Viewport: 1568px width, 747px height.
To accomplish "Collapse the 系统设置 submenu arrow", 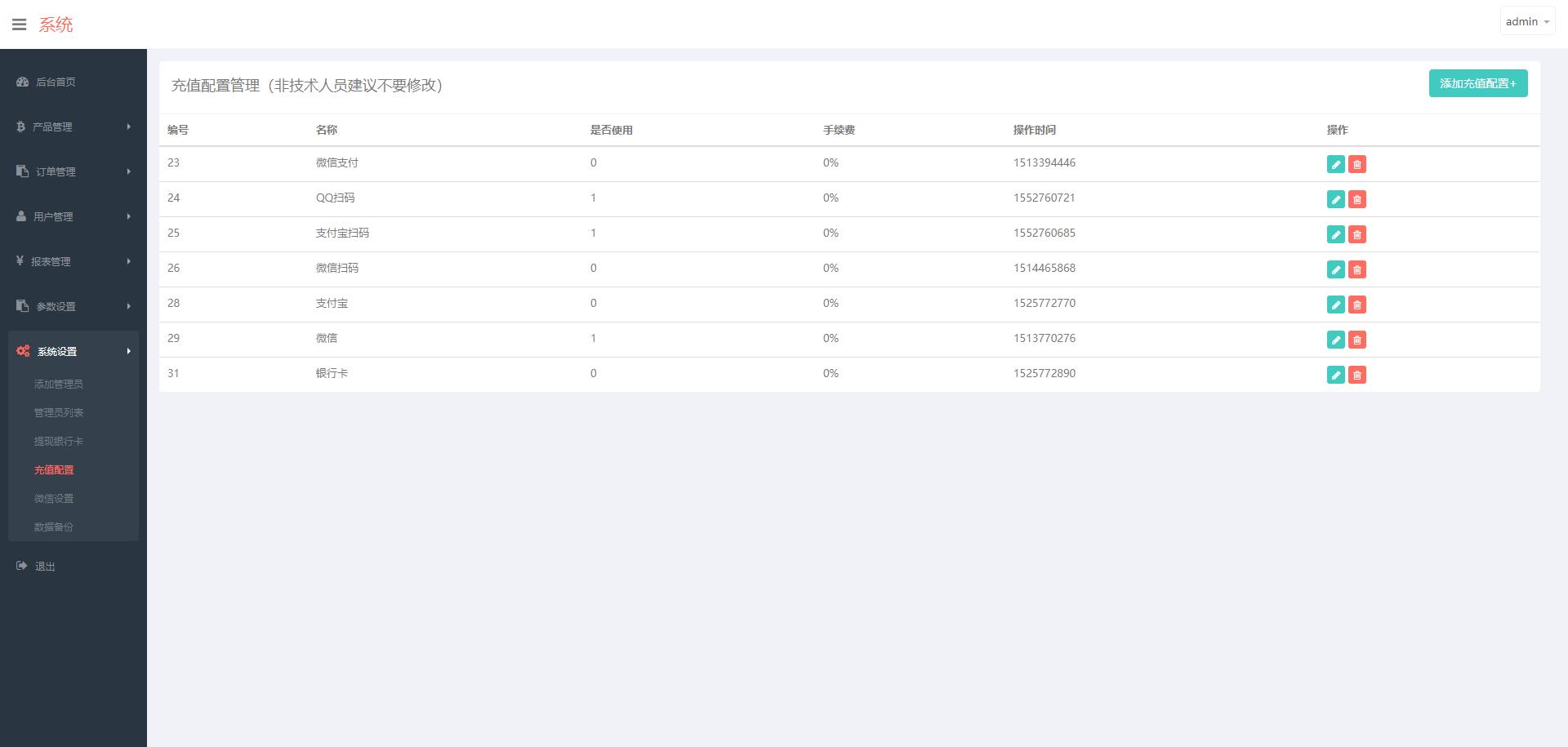I will (129, 351).
